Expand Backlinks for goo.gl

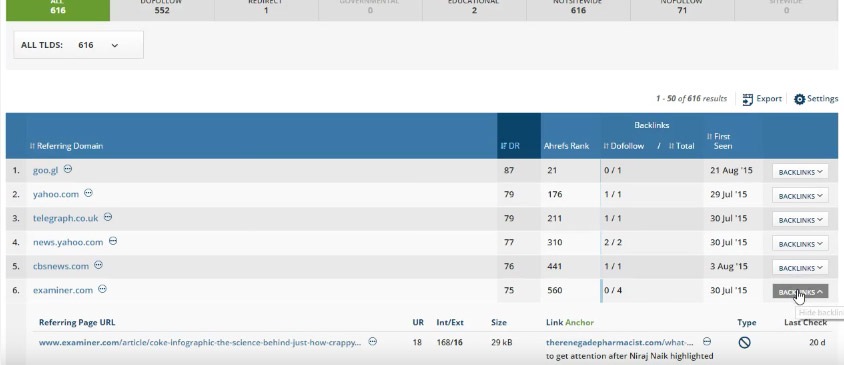click(x=800, y=172)
